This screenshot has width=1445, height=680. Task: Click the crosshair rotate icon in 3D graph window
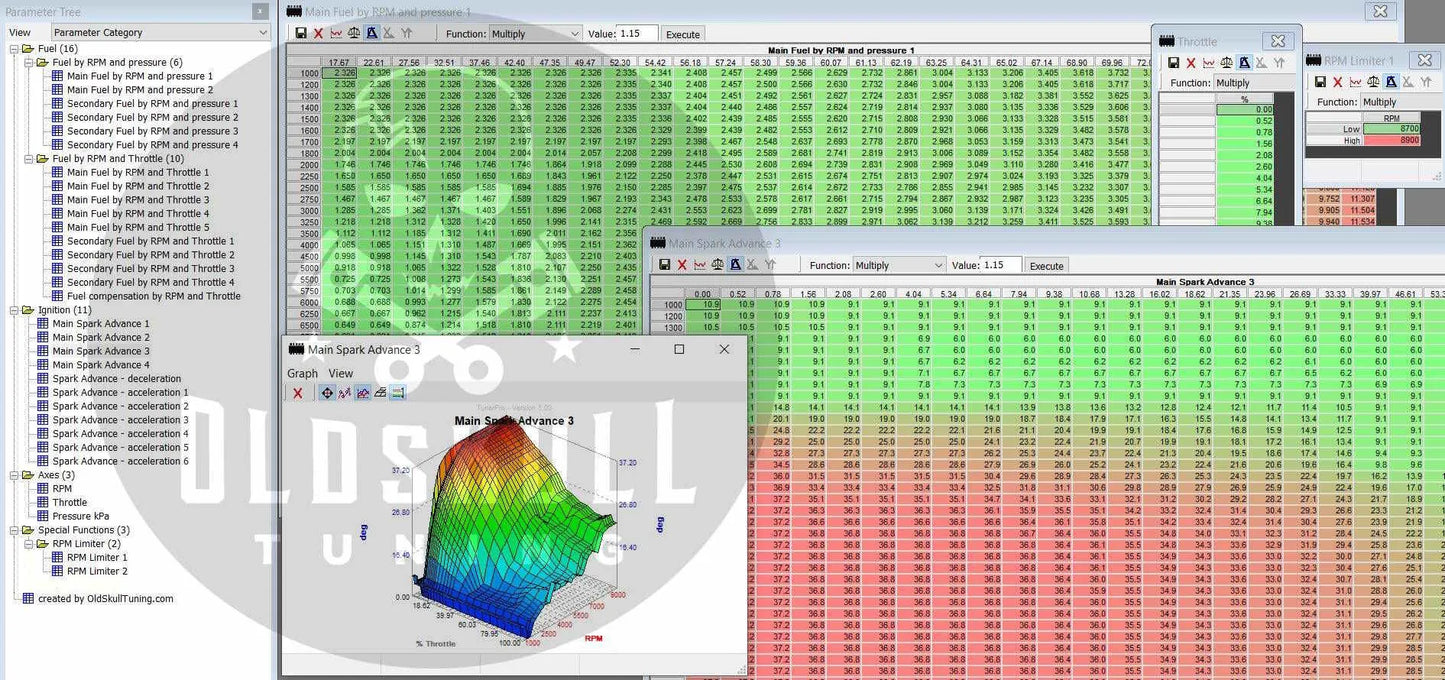[326, 393]
